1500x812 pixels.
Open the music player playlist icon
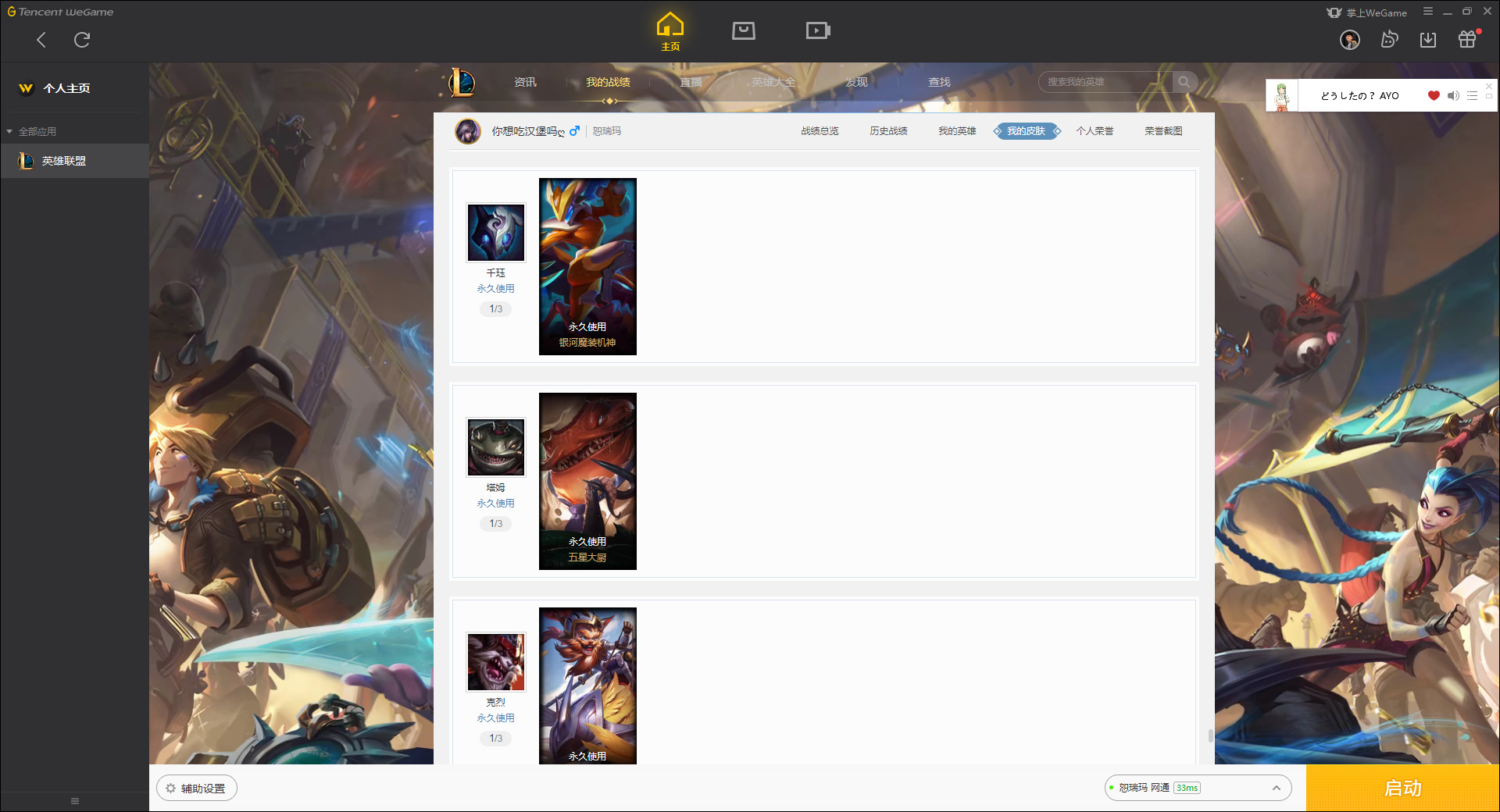(x=1472, y=96)
